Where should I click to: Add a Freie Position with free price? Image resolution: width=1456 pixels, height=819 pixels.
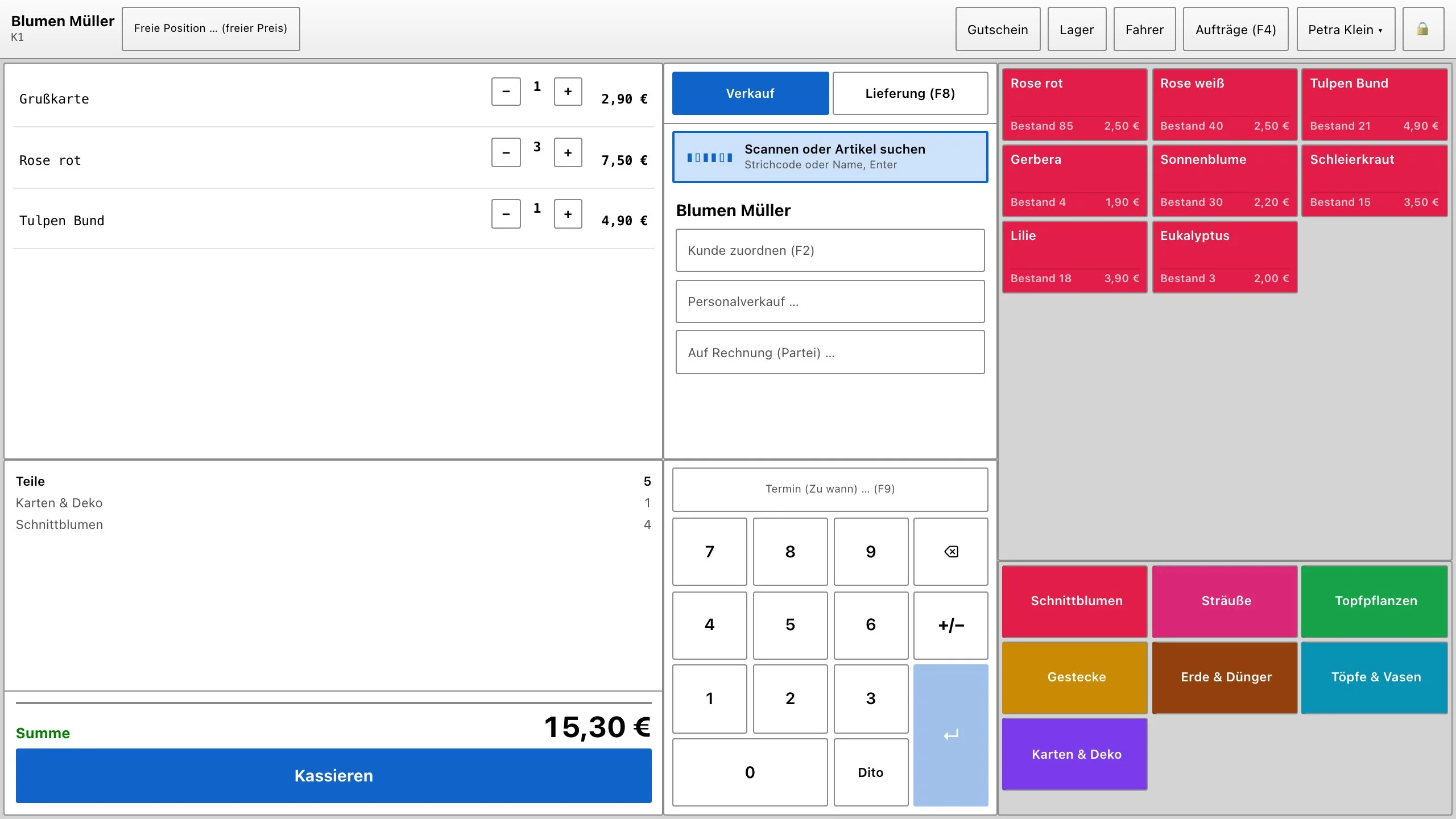210,29
